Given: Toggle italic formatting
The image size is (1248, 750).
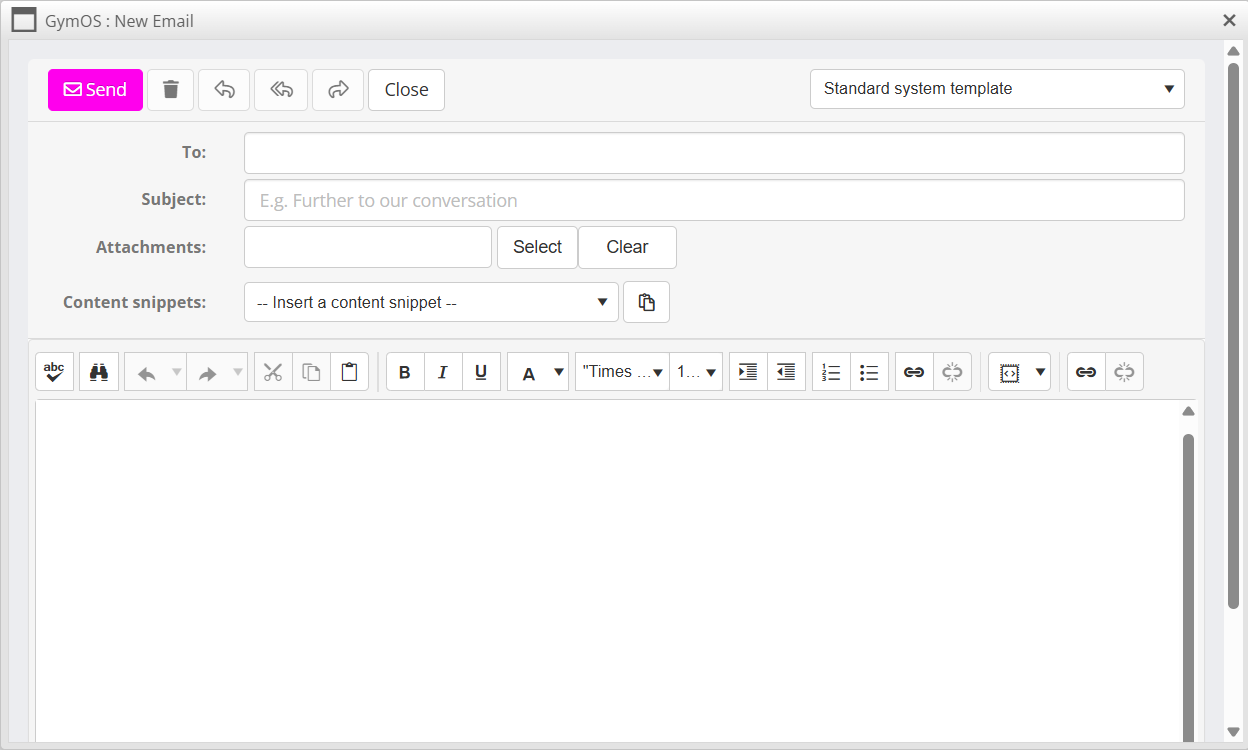Looking at the screenshot, I should pos(443,372).
